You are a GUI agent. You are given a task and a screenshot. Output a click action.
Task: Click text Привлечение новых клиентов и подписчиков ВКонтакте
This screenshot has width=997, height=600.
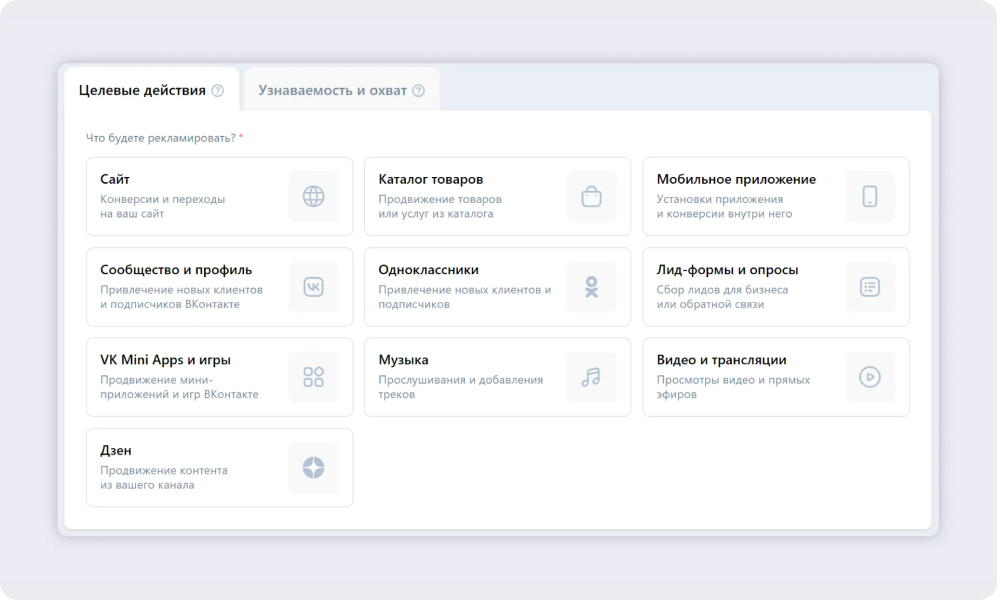pyautogui.click(x=181, y=296)
